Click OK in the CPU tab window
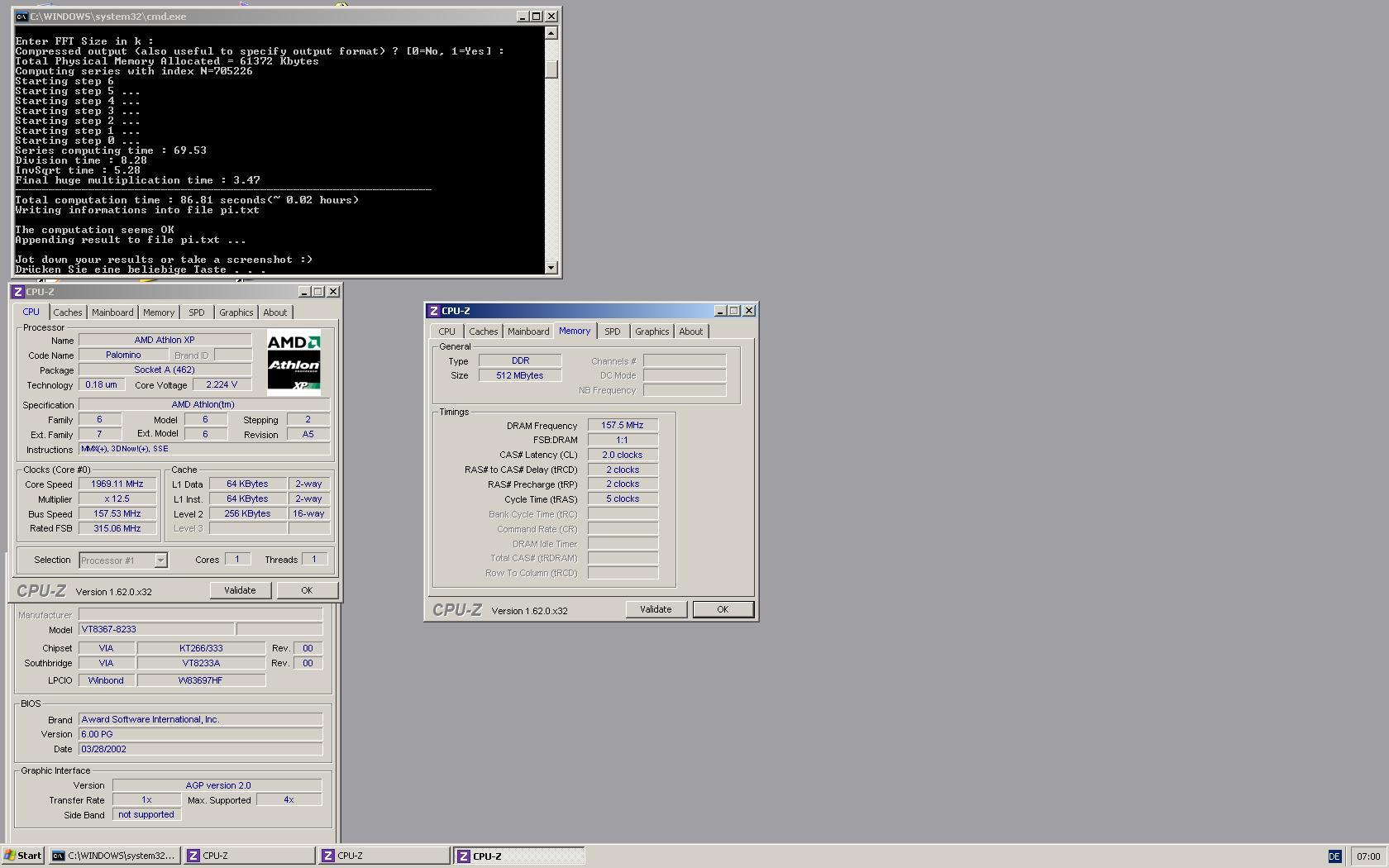Viewport: 1389px width, 868px height. tap(307, 590)
